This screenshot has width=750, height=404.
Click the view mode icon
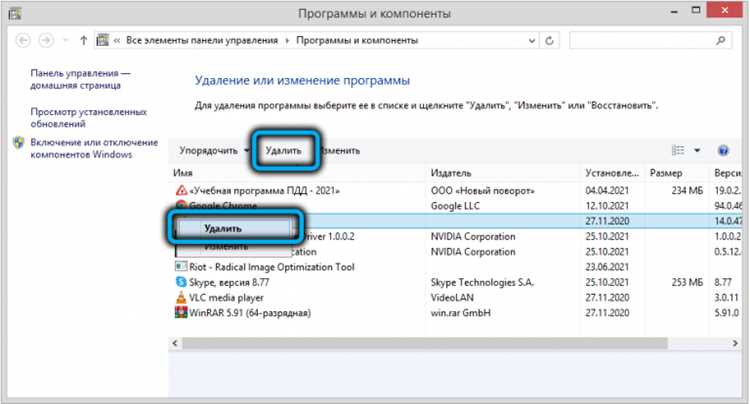678,151
